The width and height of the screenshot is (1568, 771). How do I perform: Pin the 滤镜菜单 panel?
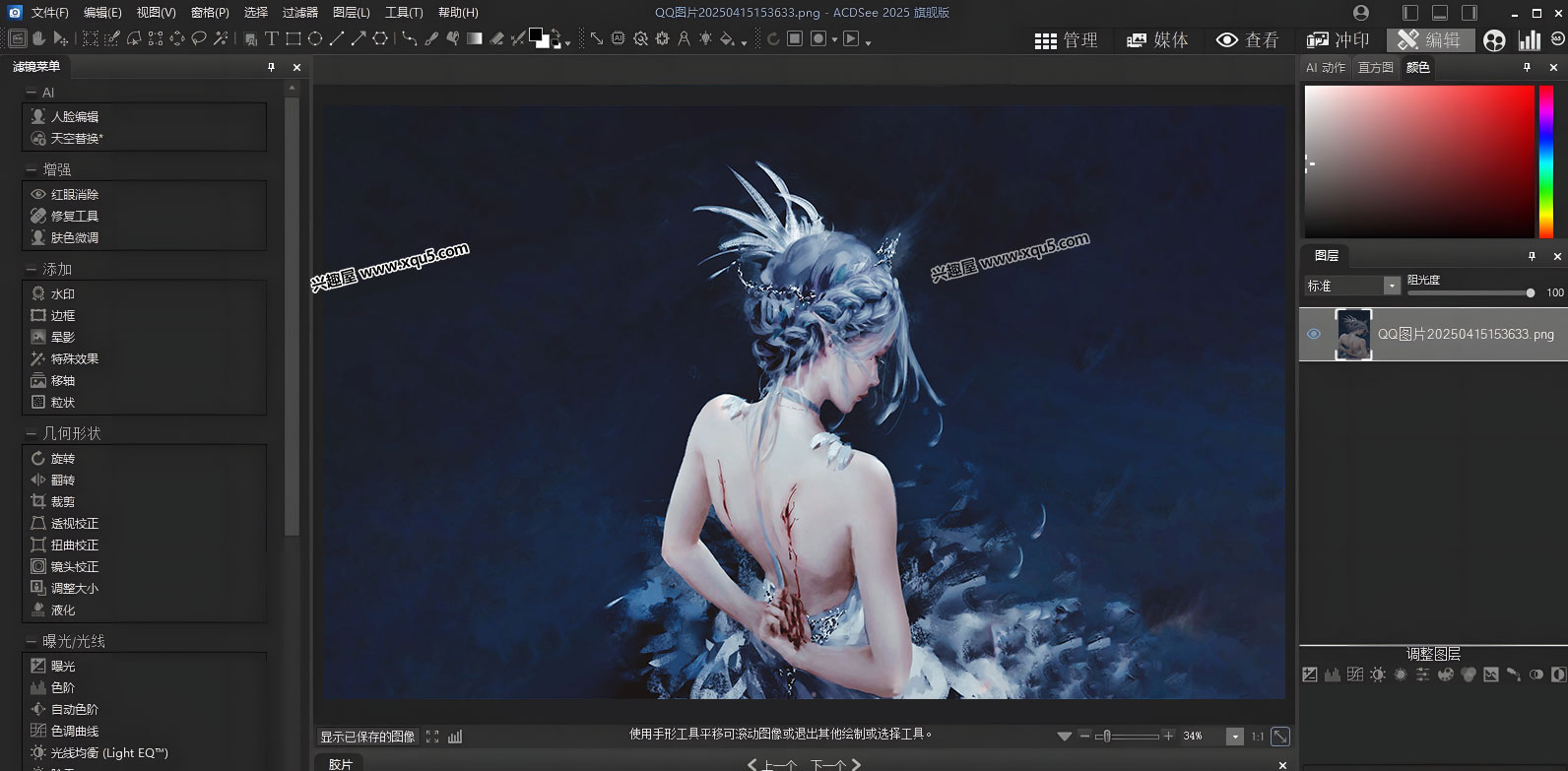[271, 67]
